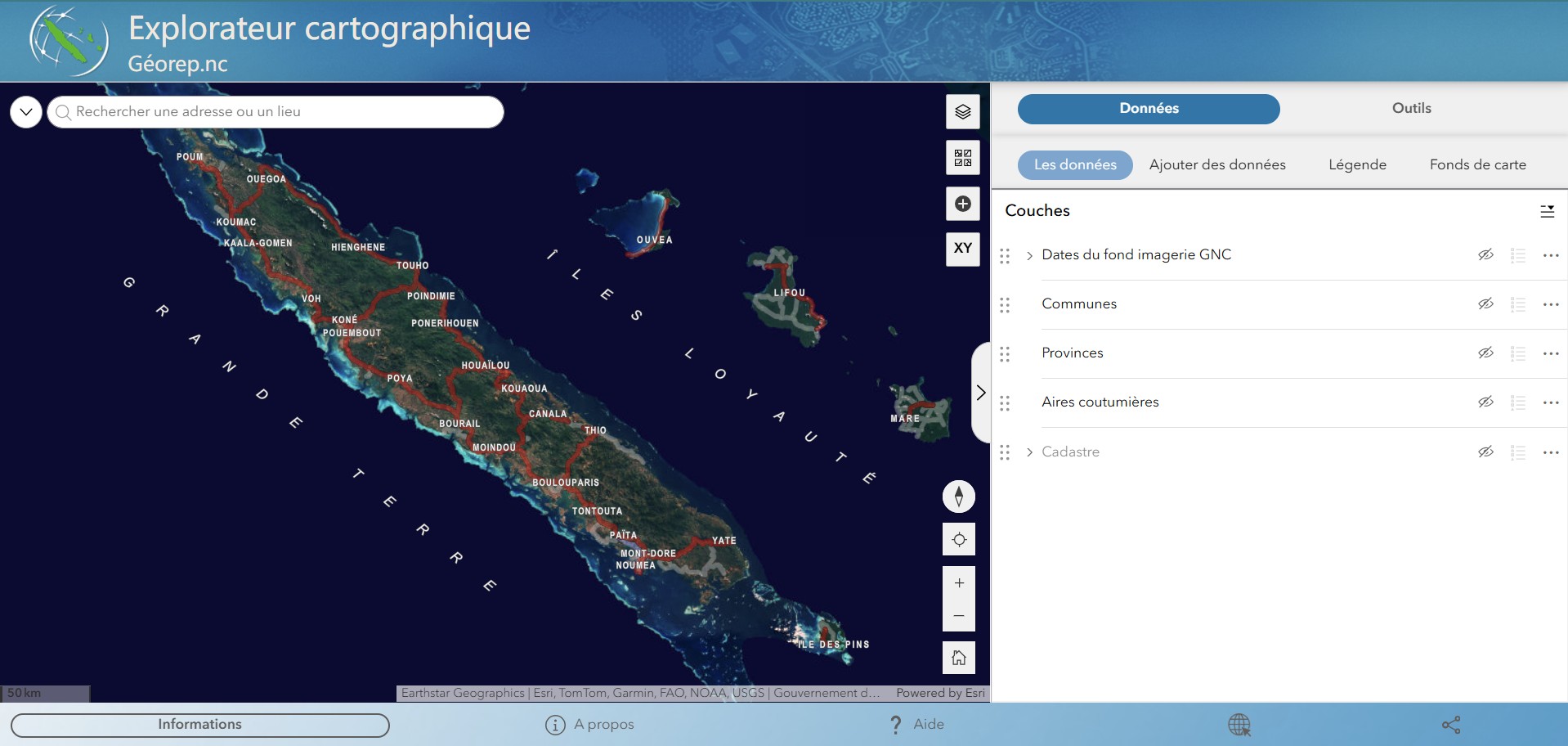
Task: Open the Aide help link
Action: [916, 725]
